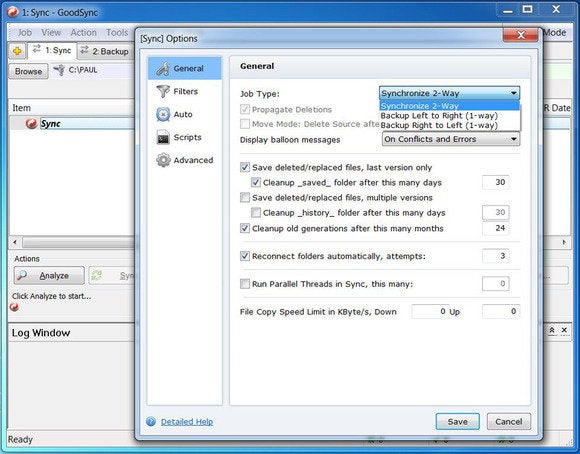Edit the _saved_ folder days field
The width and height of the screenshot is (580, 454).
(496, 182)
